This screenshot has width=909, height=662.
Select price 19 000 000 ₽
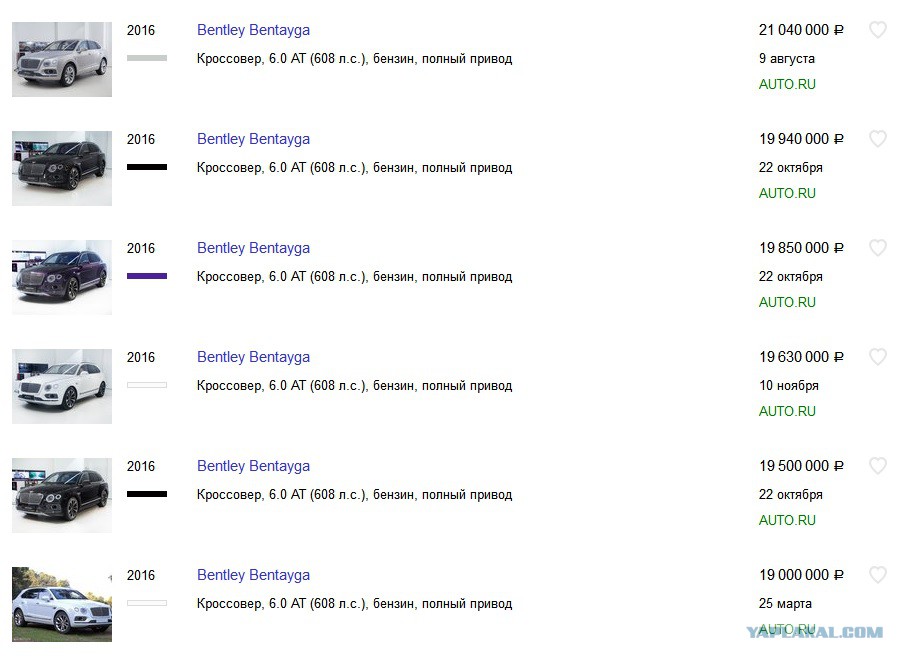coord(801,575)
